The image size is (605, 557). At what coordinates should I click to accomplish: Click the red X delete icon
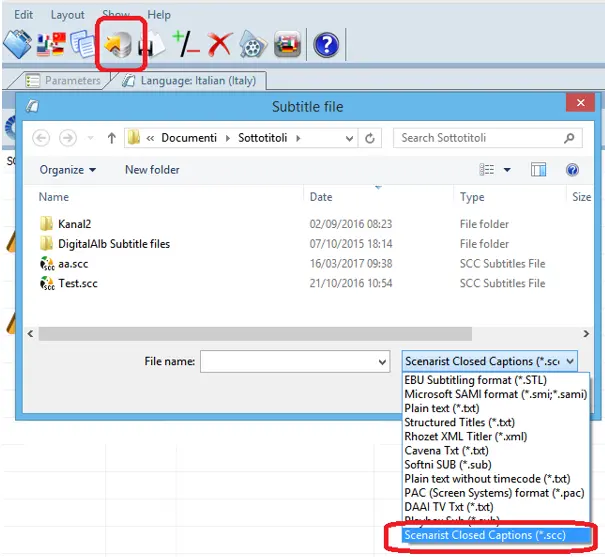[x=220, y=44]
